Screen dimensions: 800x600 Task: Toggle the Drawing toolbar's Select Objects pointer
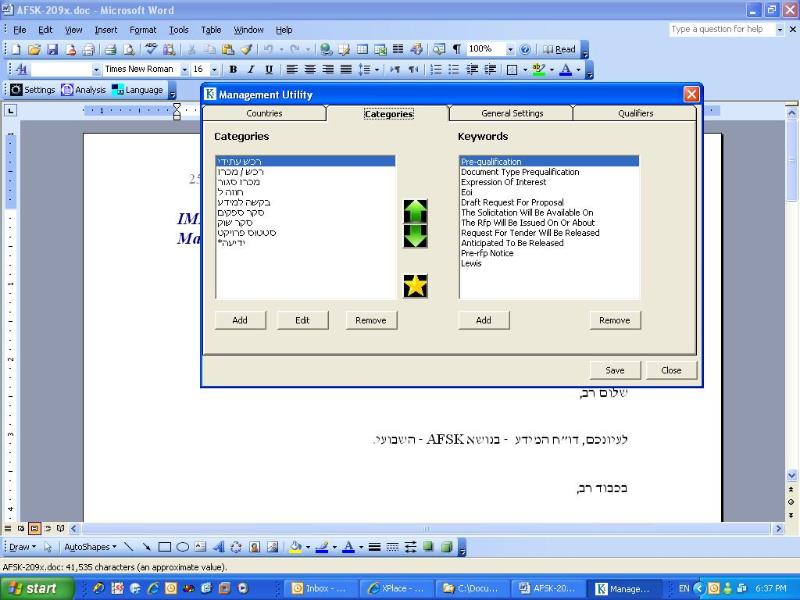click(x=48, y=547)
